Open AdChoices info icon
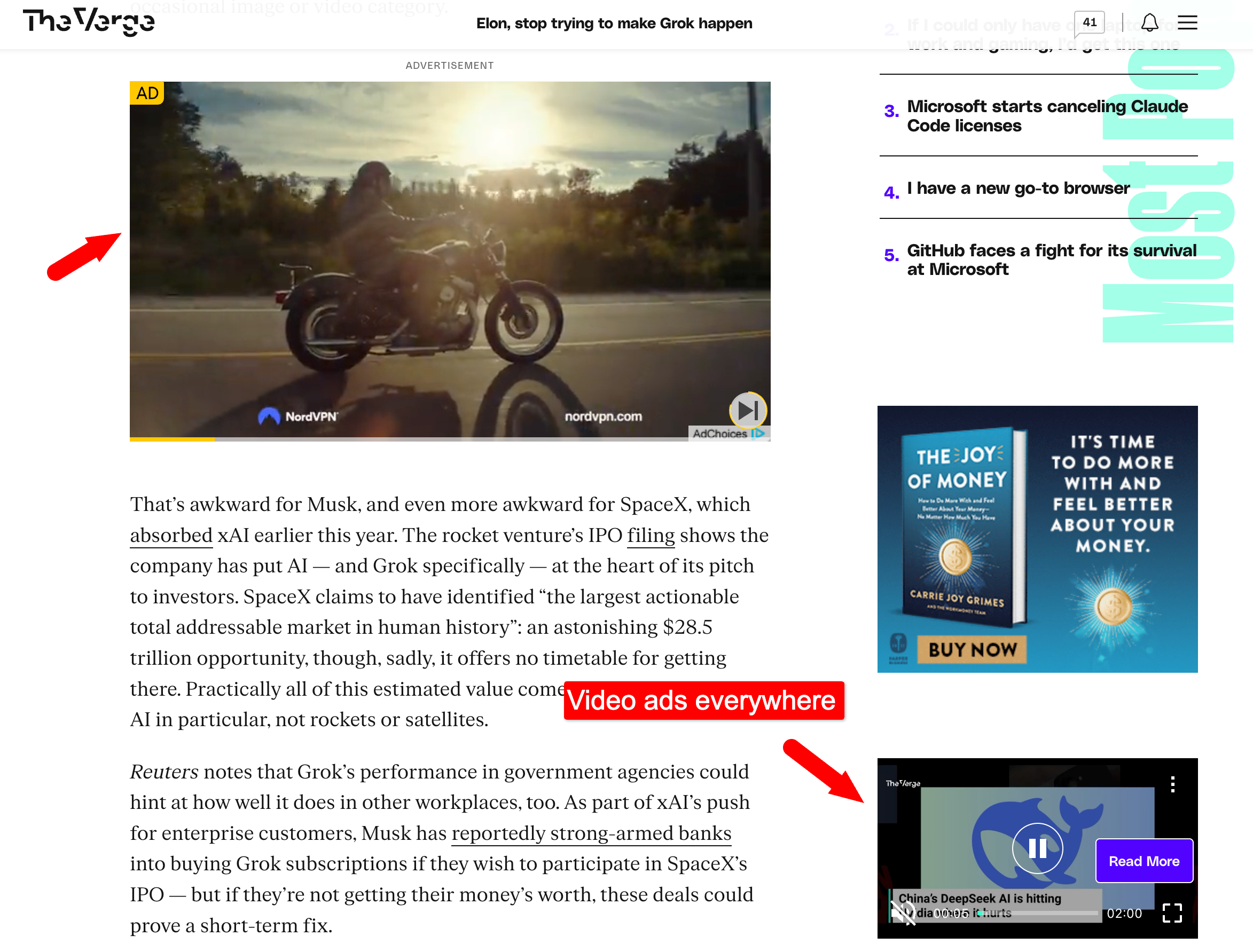Viewport: 1253px width, 952px height. pos(758,434)
